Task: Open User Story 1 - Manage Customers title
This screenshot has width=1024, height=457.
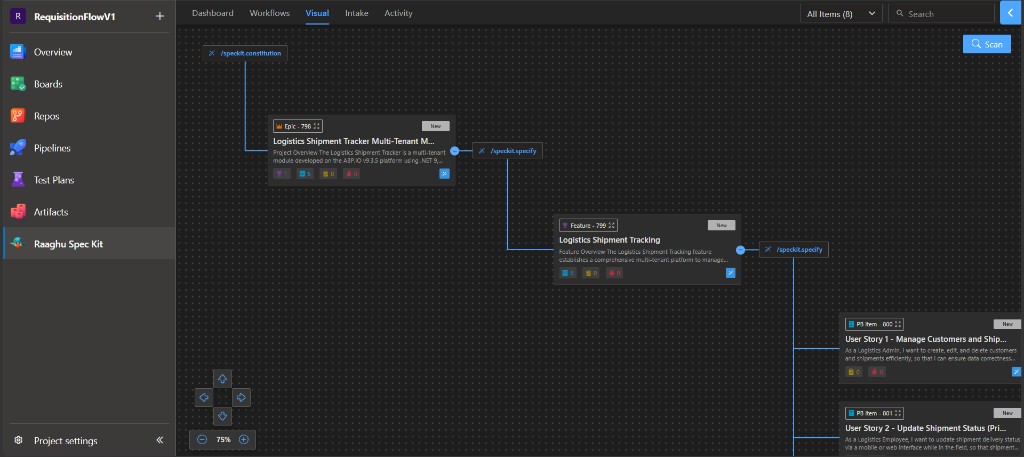Action: click(926, 339)
